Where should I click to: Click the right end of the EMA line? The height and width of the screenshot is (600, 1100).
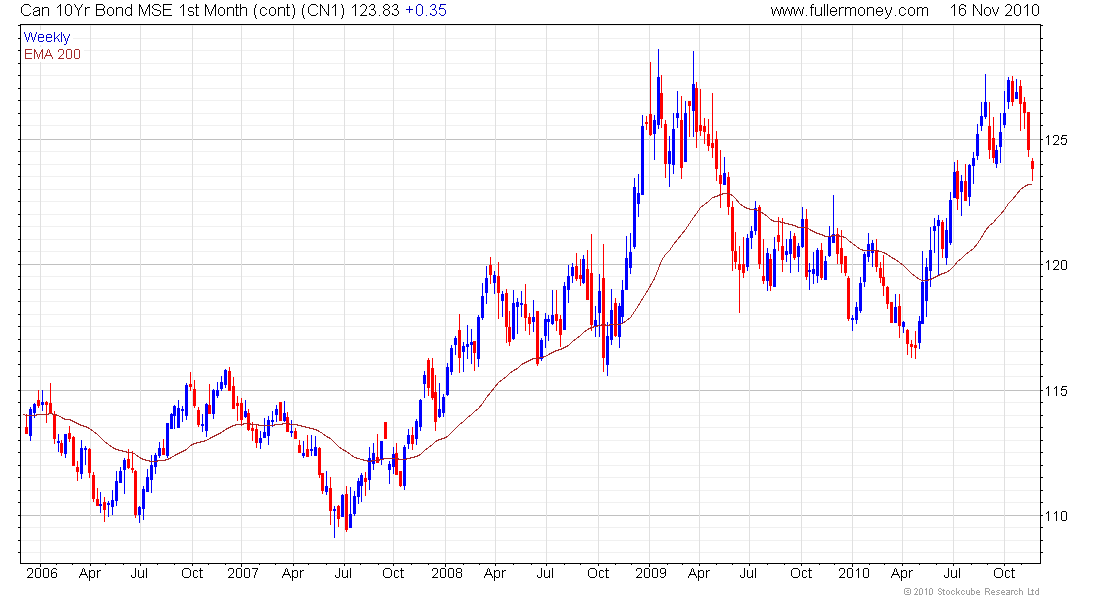(1032, 184)
